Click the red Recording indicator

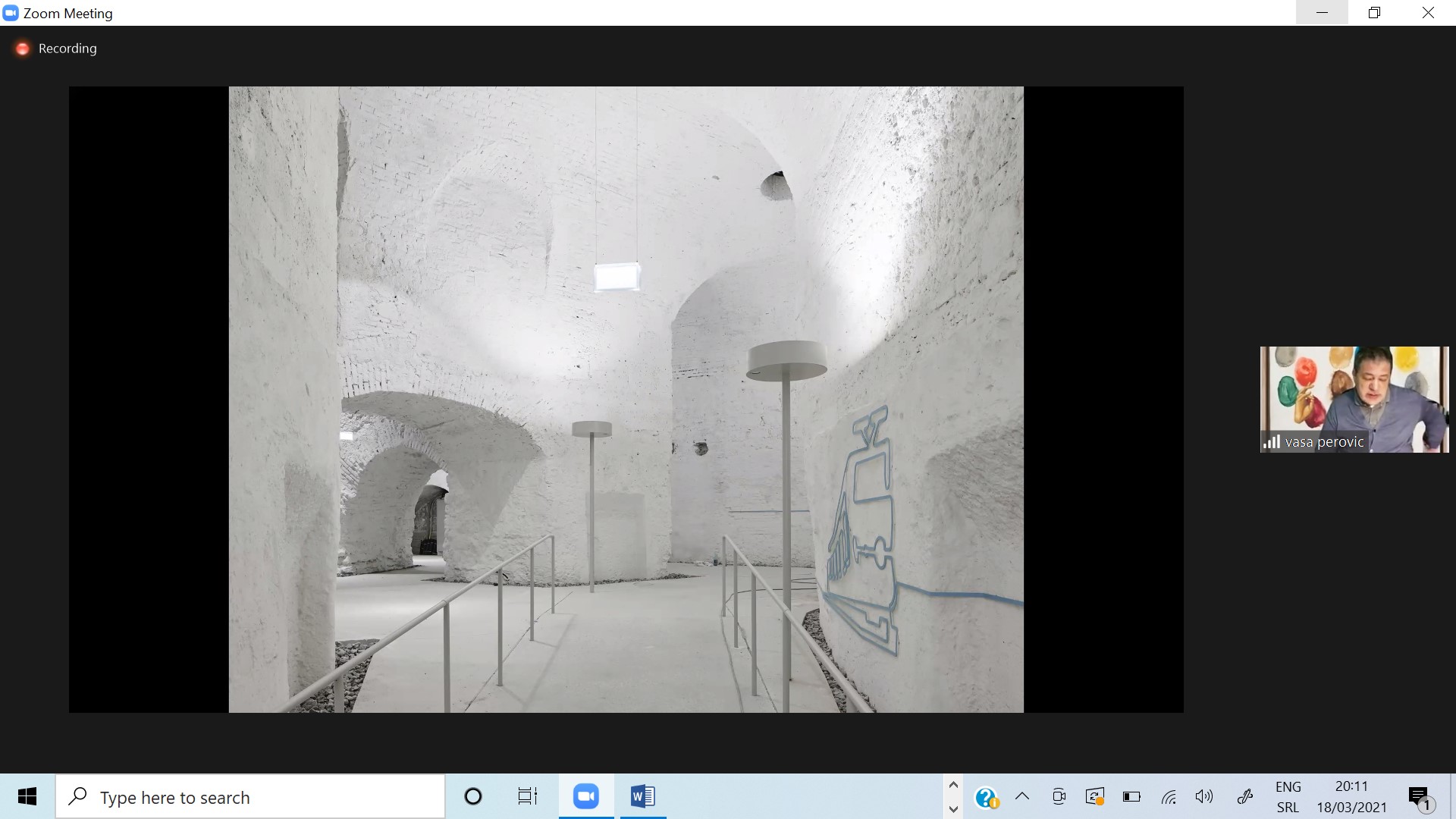coord(23,49)
